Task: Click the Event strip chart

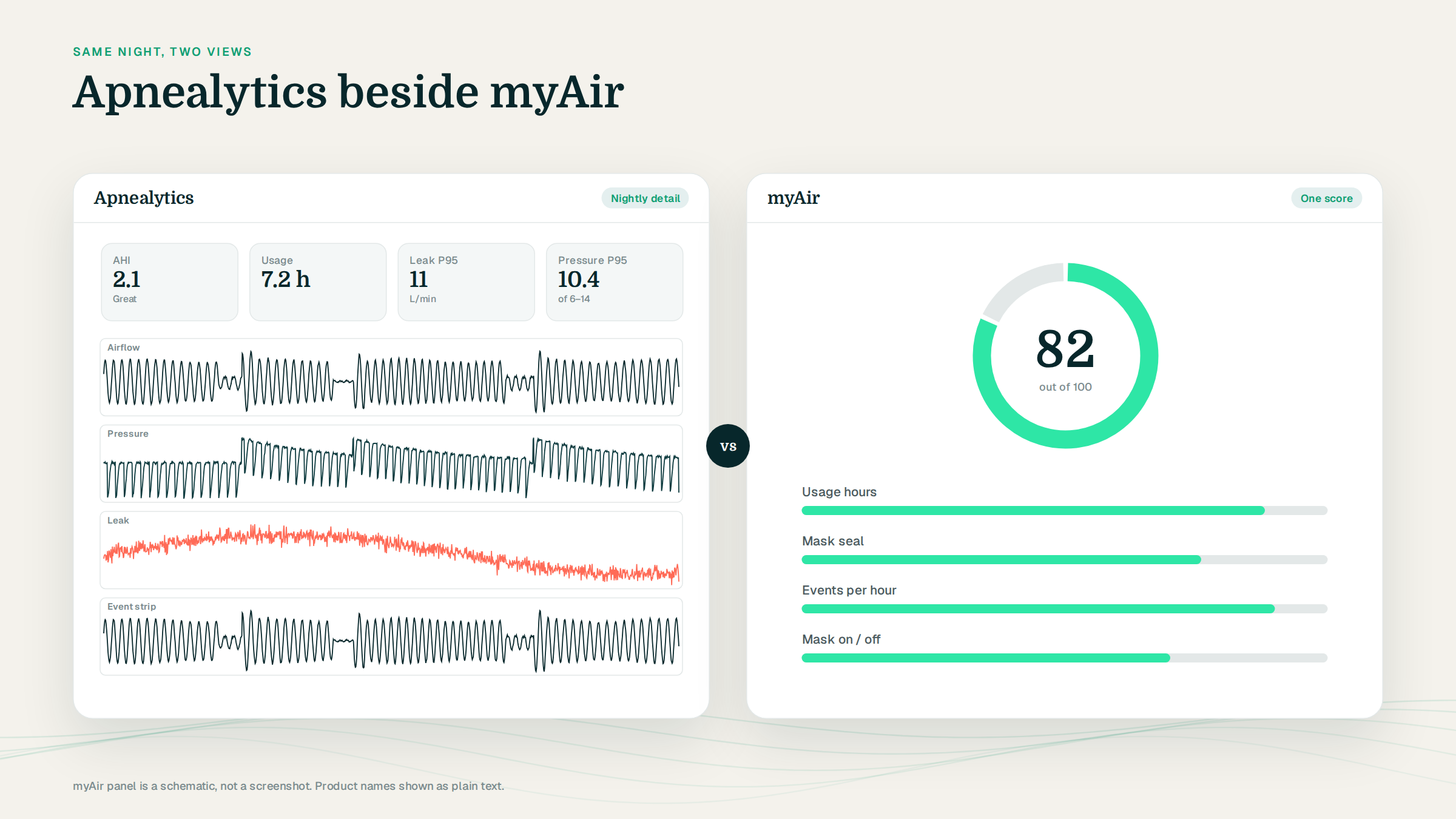Action: coord(391,636)
